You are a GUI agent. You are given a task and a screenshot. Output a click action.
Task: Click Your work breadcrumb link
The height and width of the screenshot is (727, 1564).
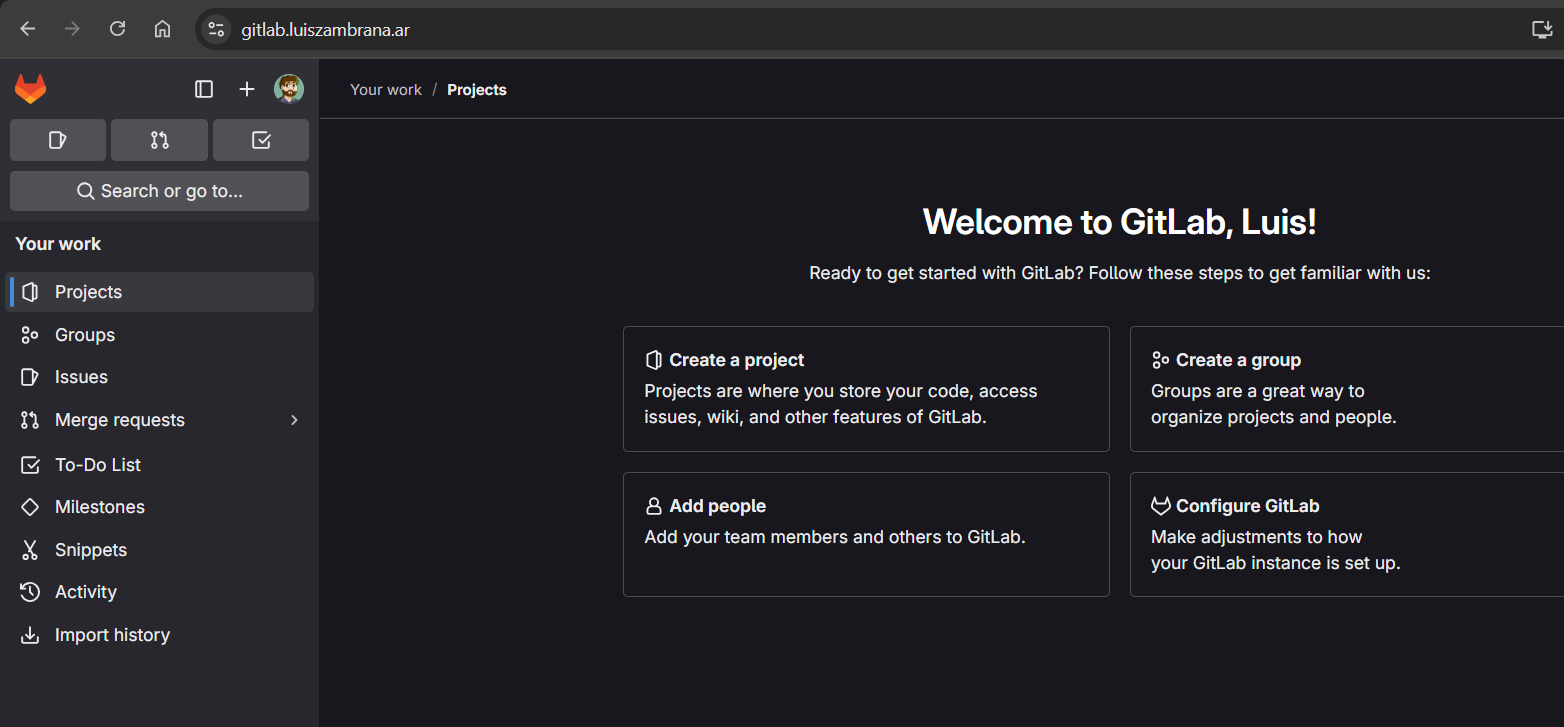pyautogui.click(x=386, y=90)
